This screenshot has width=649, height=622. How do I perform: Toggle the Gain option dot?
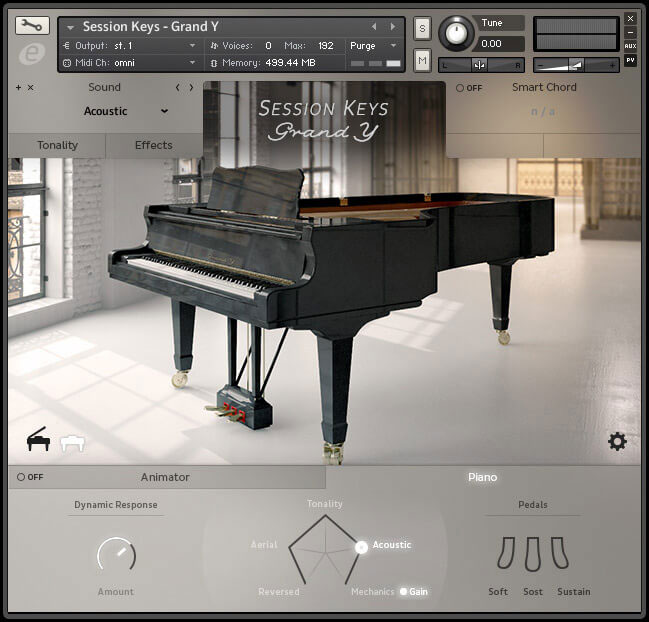pyautogui.click(x=404, y=591)
